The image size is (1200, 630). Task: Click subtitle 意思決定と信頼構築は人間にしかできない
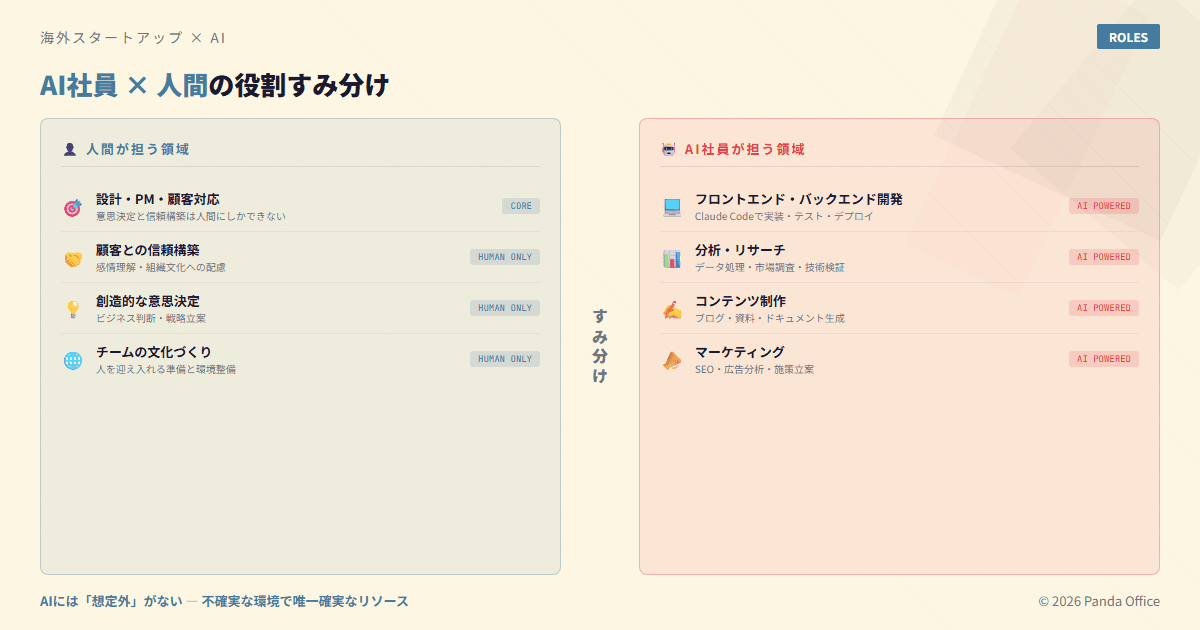191,216
